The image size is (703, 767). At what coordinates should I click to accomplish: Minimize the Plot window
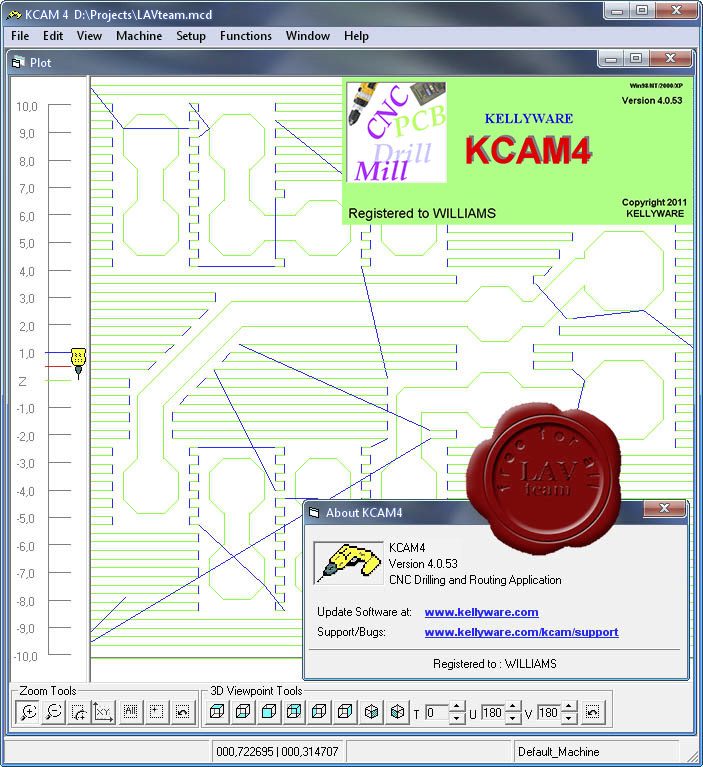[611, 58]
